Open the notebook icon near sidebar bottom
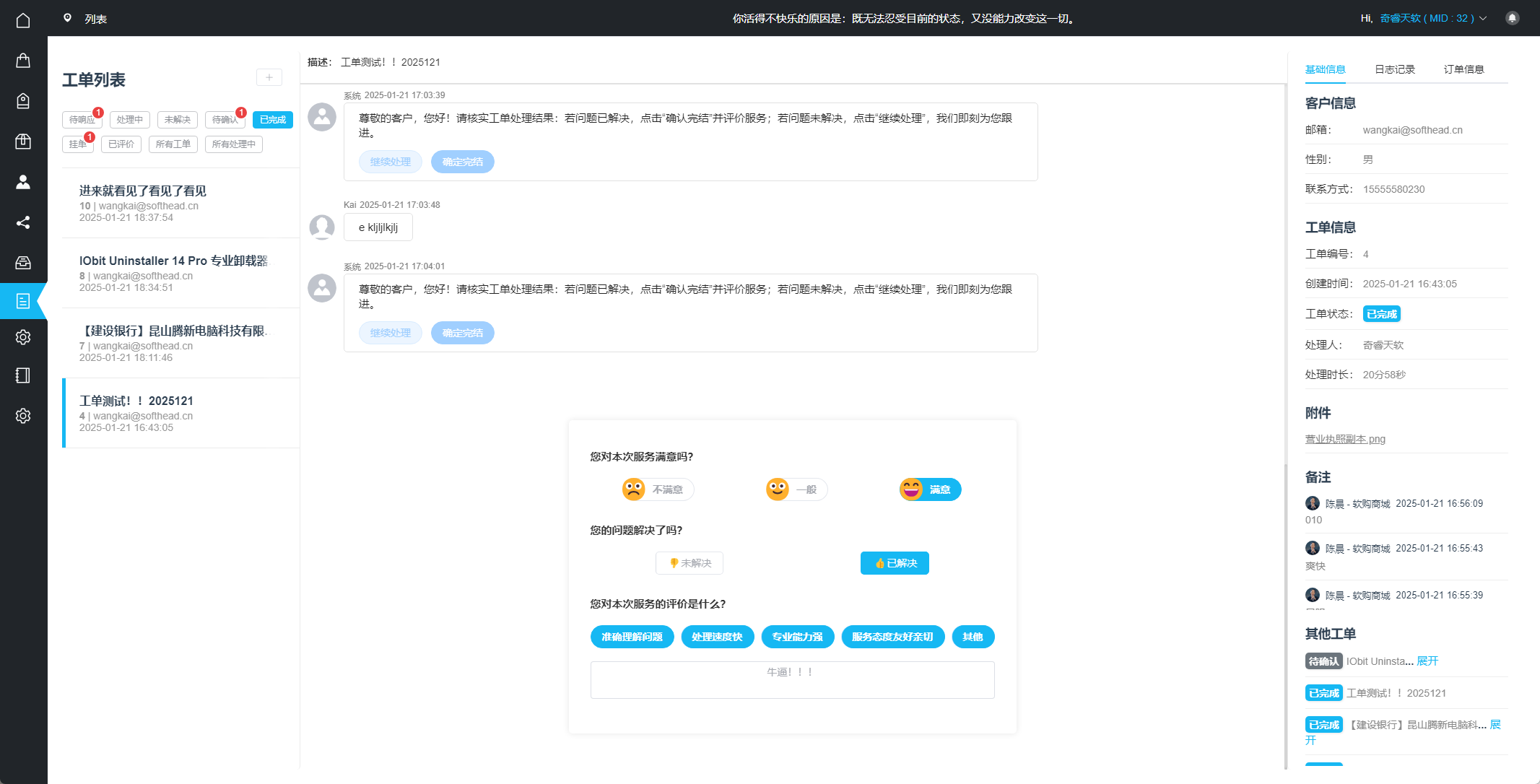The height and width of the screenshot is (784, 1540). [23, 375]
